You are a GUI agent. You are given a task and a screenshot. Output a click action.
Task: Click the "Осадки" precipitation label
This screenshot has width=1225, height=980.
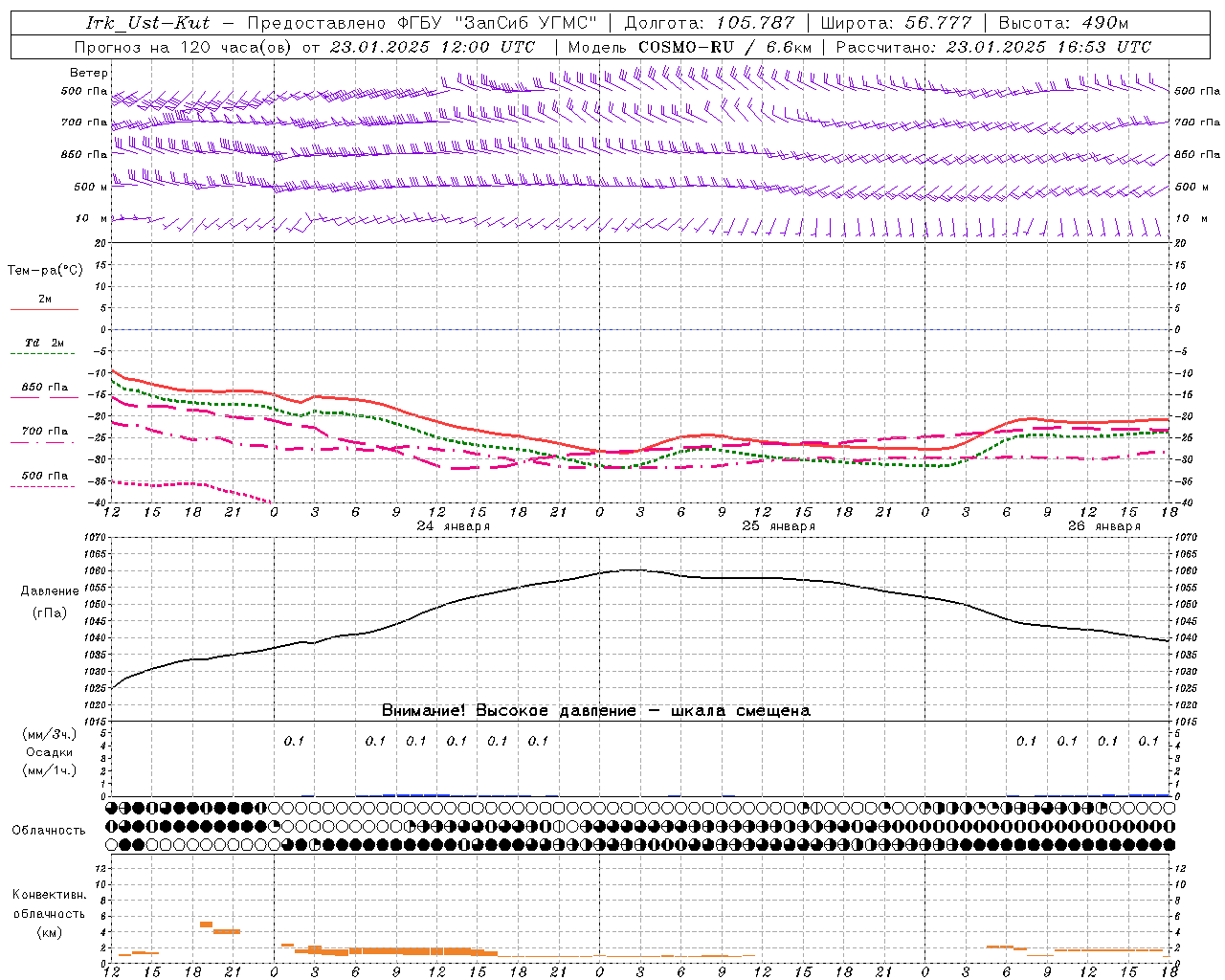pyautogui.click(x=50, y=752)
